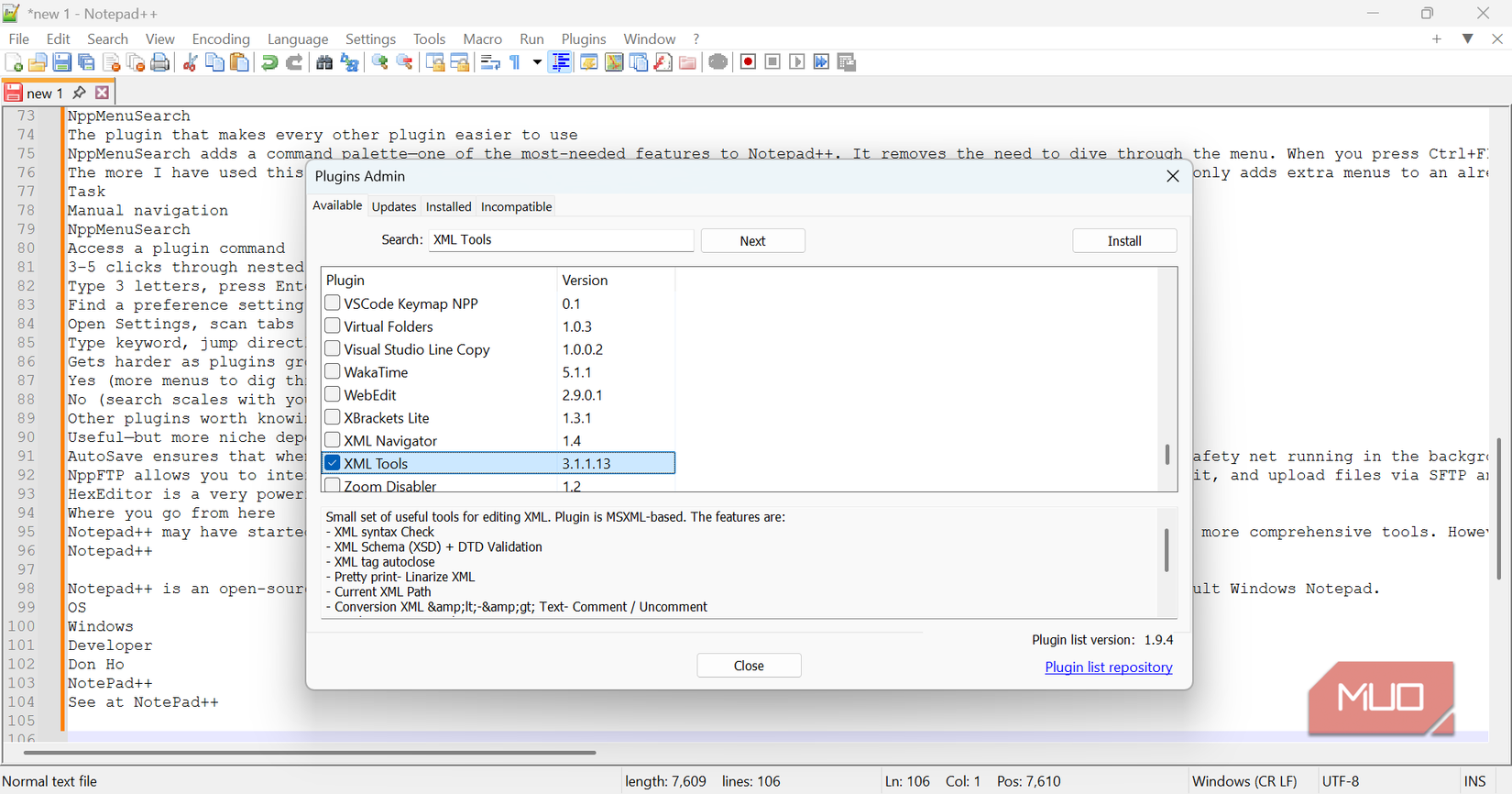Open Replace toolbar icon
This screenshot has width=1512, height=794.
pos(349,62)
